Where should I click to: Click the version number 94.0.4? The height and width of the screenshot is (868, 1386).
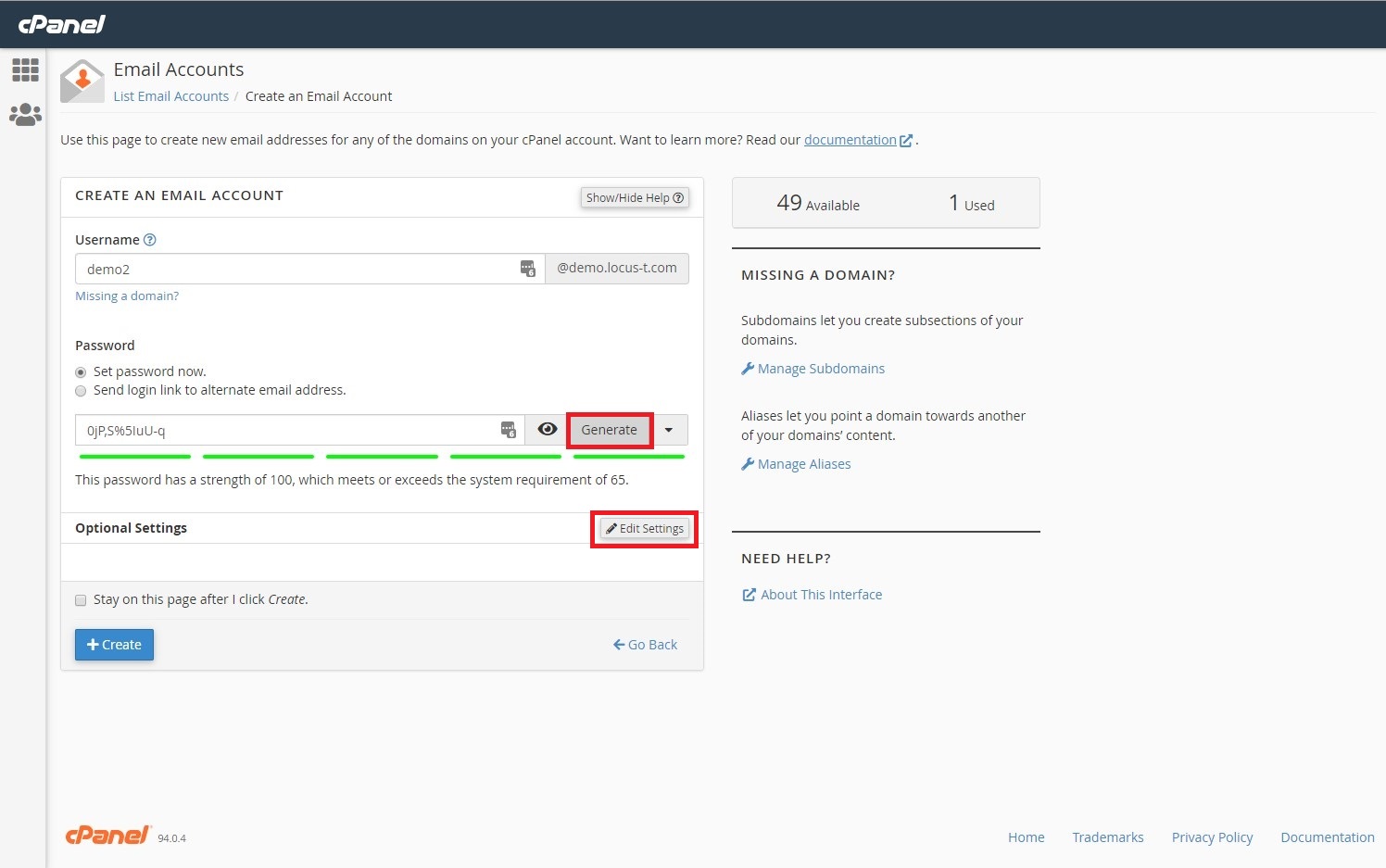171,838
